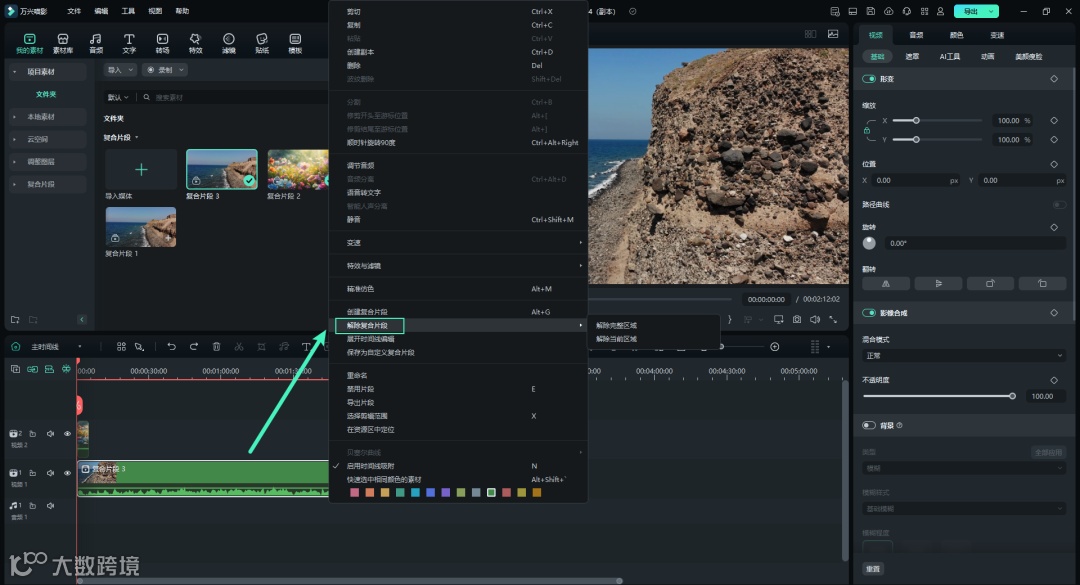Viewport: 1080px width, 585px height.
Task: Toggle the 影像合成 compositing switch
Action: point(870,313)
